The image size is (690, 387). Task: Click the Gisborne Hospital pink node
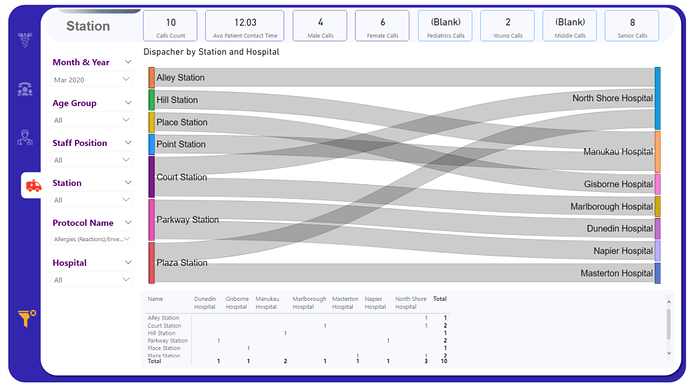pyautogui.click(x=657, y=184)
